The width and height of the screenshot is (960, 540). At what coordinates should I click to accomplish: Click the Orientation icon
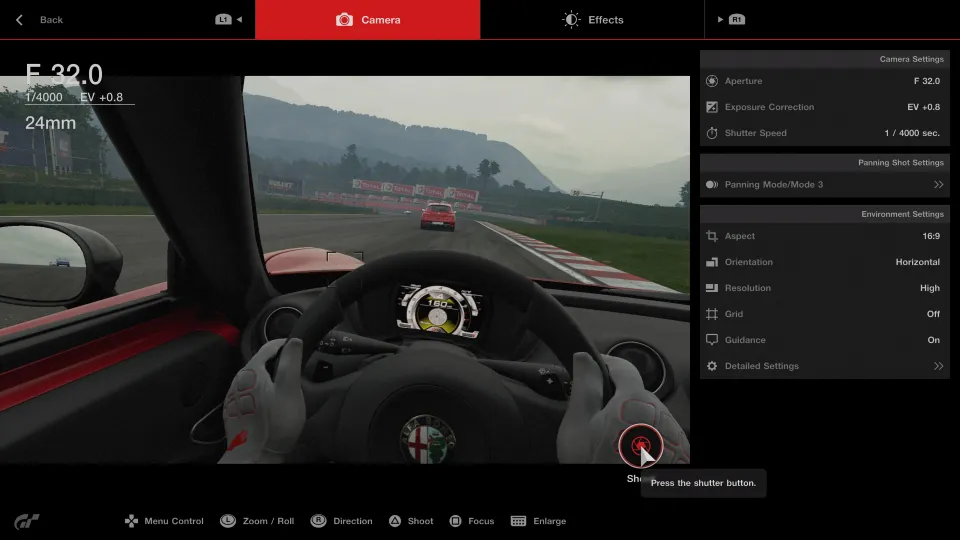[x=711, y=262]
